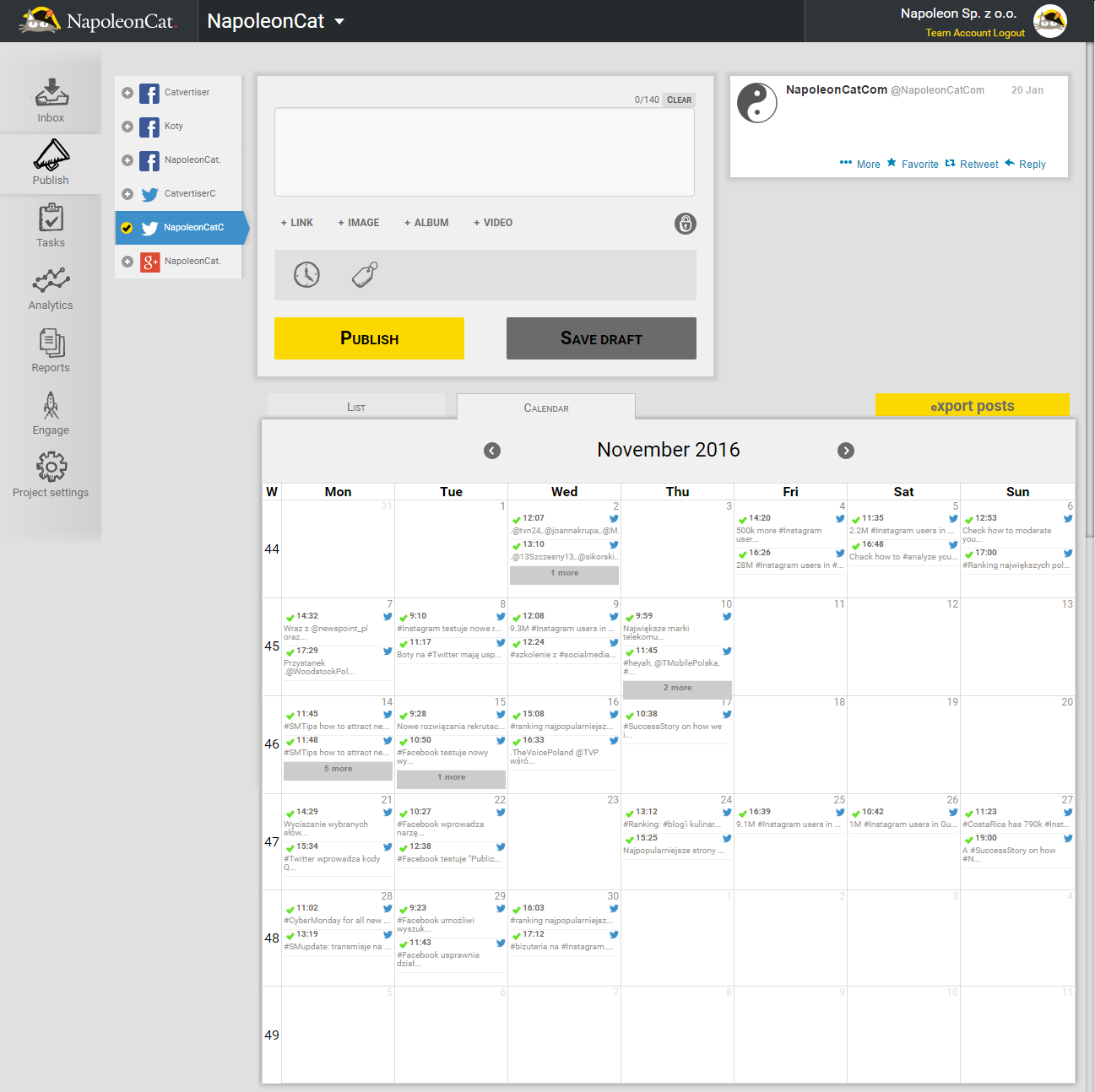The height and width of the screenshot is (1092, 1095).
Task: Open the Publish megaphone section
Action: pos(51,163)
